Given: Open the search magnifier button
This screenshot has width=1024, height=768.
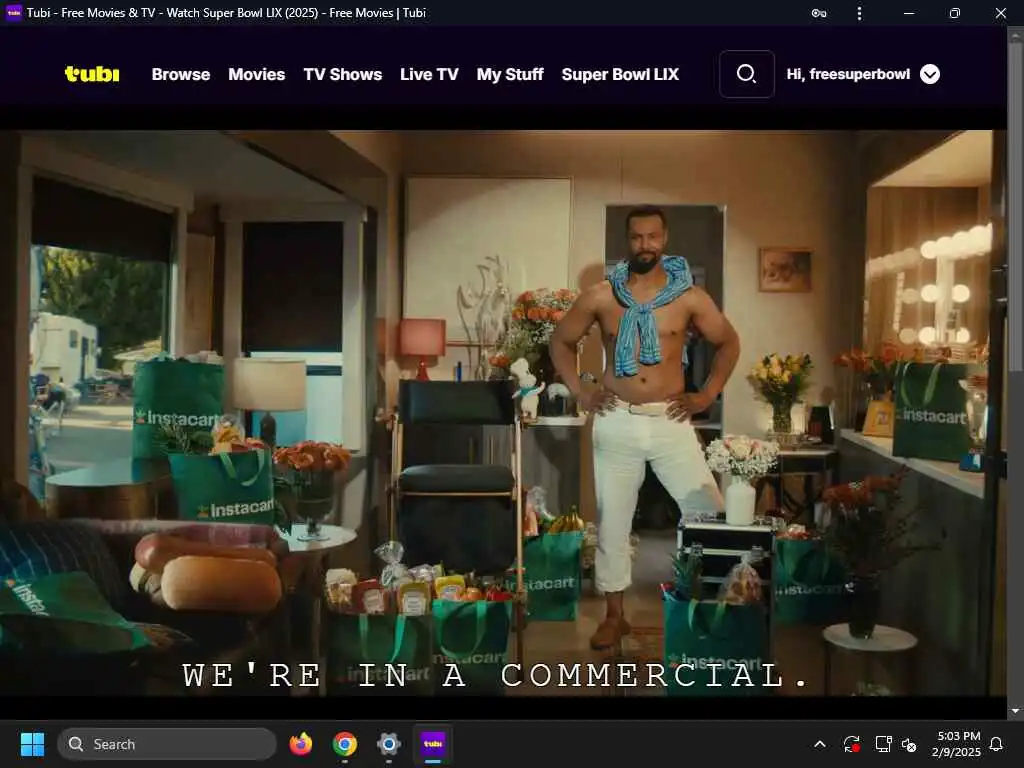Looking at the screenshot, I should click(x=746, y=74).
